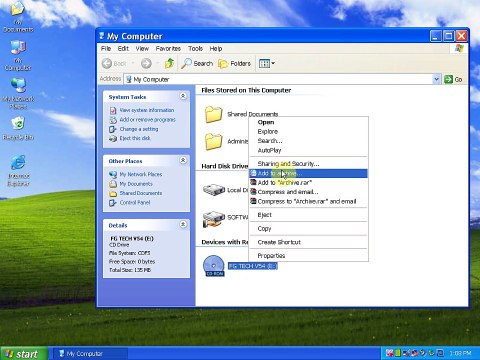Go up one folder level icon
The image size is (480, 360).
click(169, 63)
